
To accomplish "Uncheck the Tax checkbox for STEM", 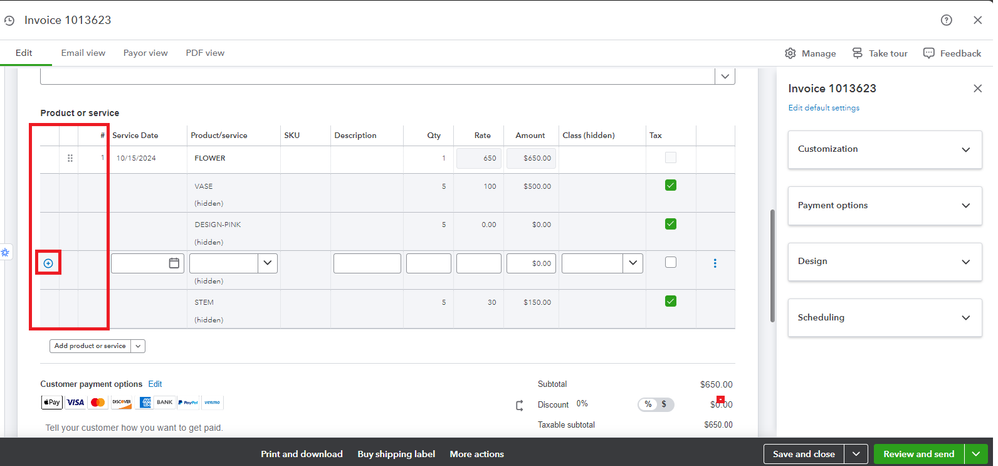I will tap(670, 301).
